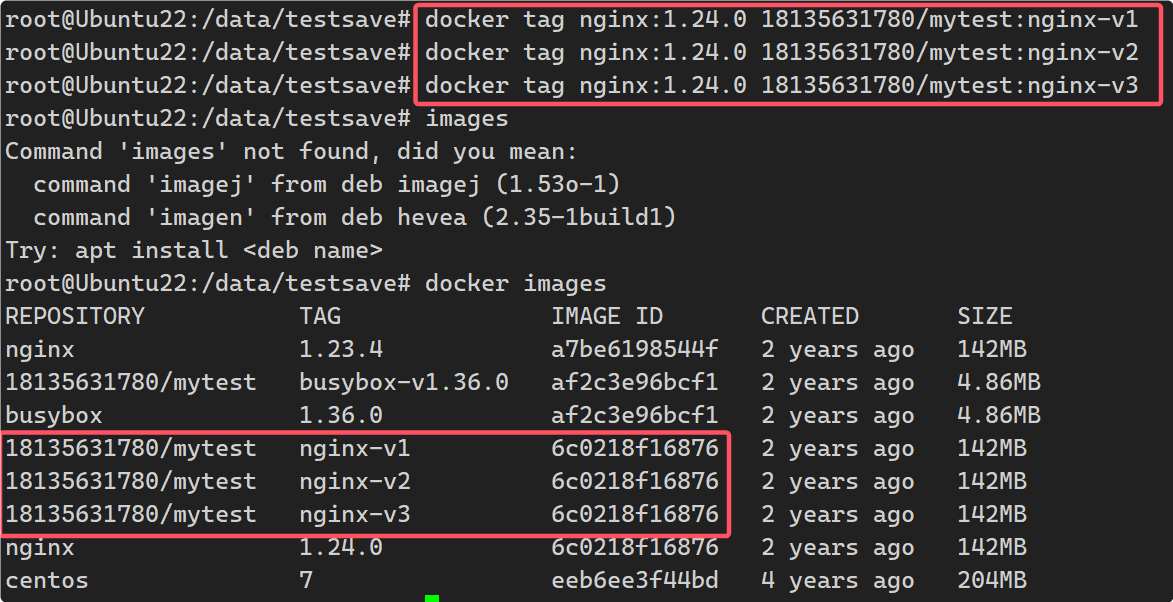Click the nginx-v1 tag in the images table

tap(355, 449)
